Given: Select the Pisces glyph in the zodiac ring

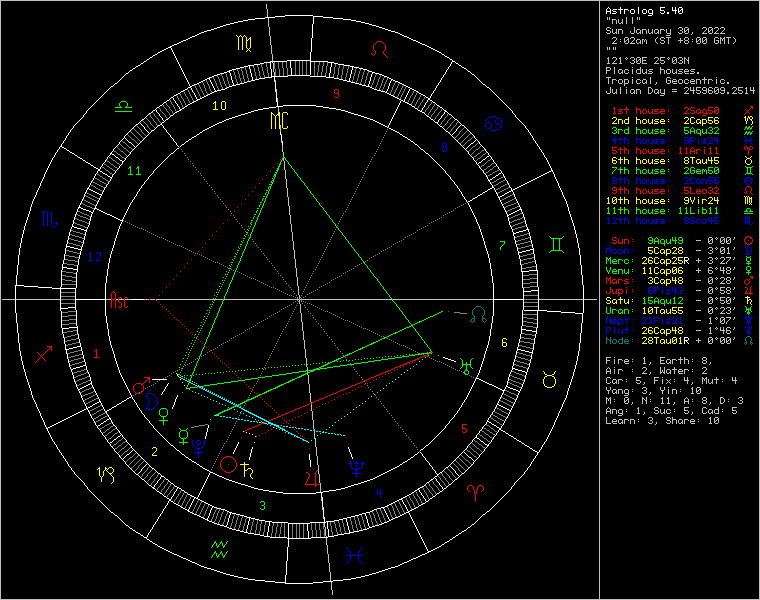Looking at the screenshot, I should tap(354, 555).
